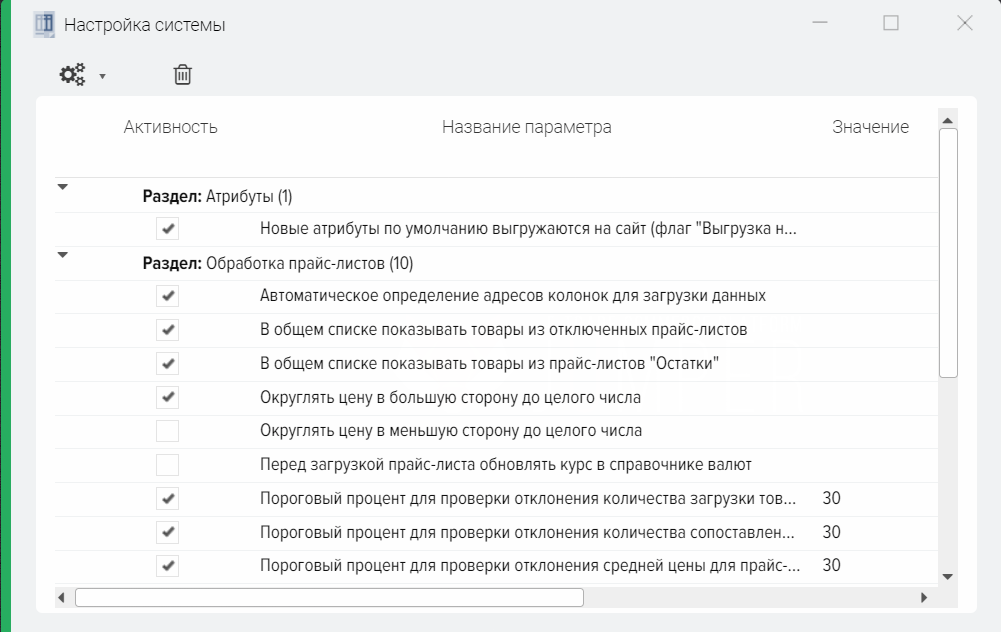Enable Округлять цену в меньшую сторону checkbox

[x=167, y=431]
